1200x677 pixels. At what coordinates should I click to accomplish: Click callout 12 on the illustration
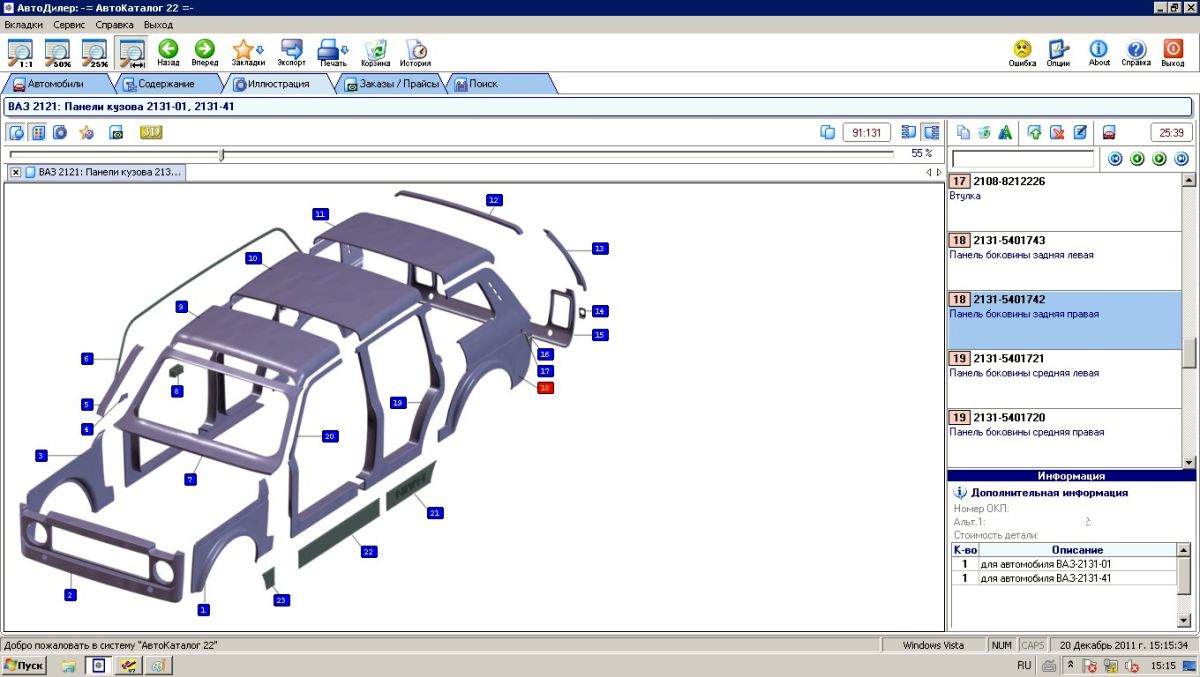(x=493, y=200)
